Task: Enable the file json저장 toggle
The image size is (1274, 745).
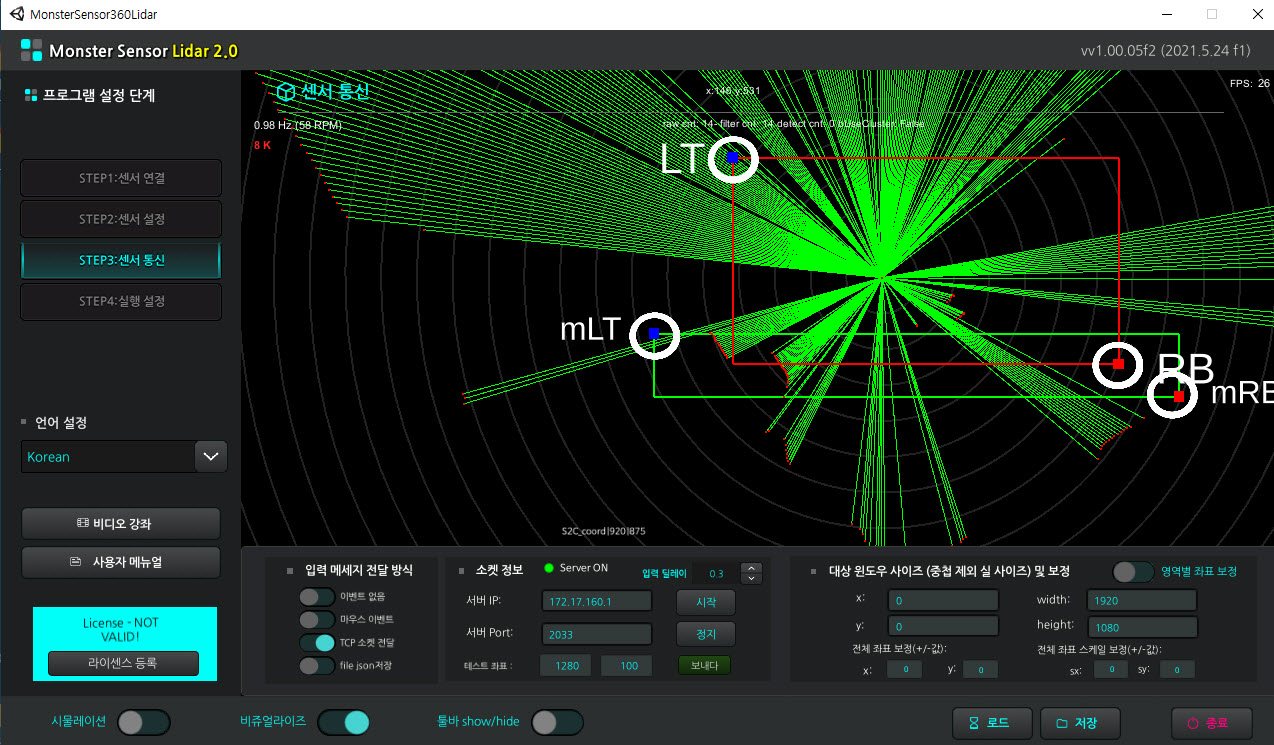Action: coord(317,666)
